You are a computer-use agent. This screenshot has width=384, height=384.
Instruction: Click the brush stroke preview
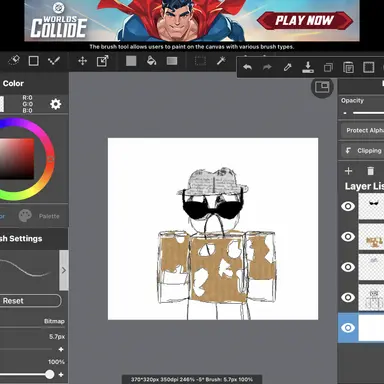(x=29, y=270)
